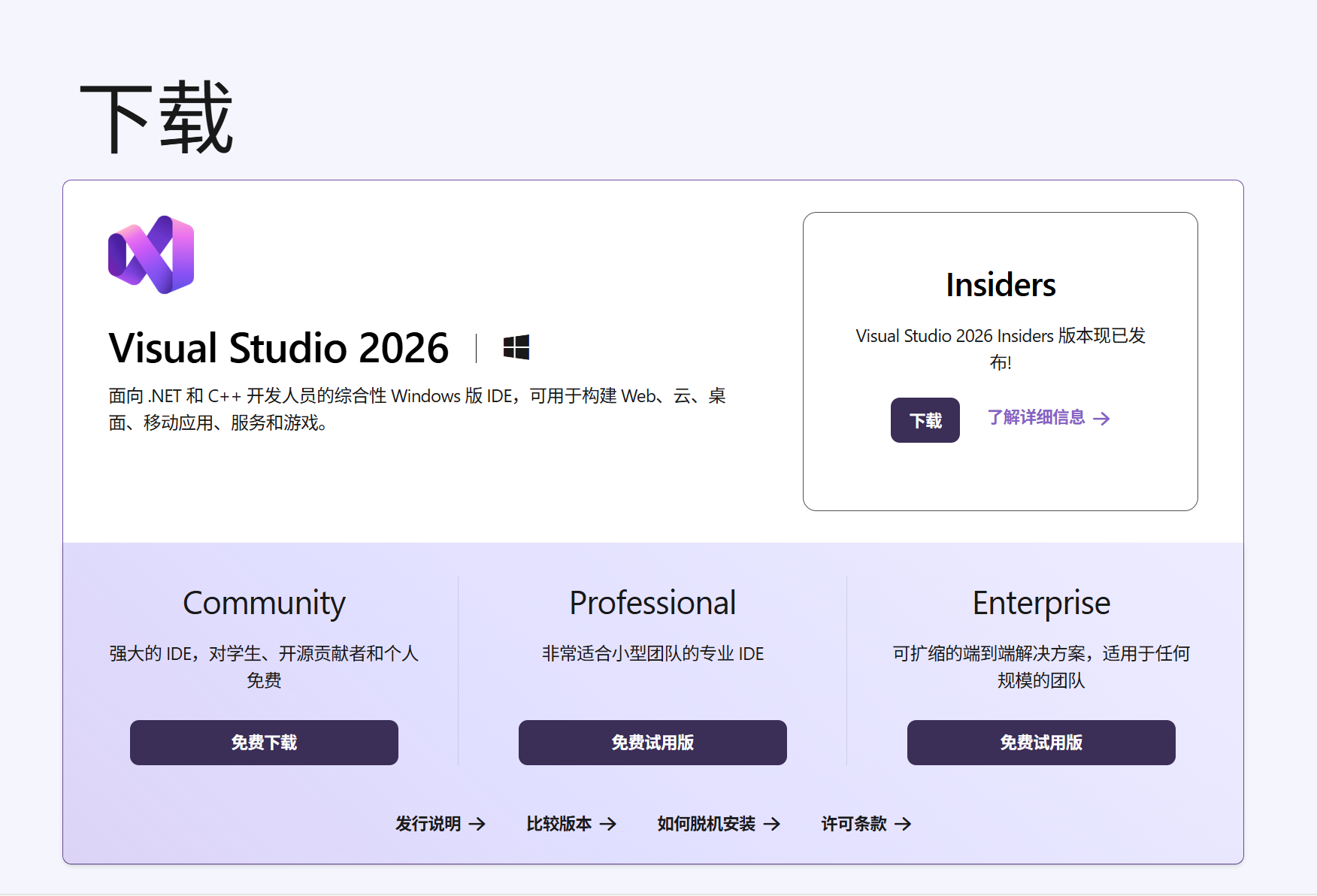1317x896 pixels.
Task: Click the arrow next to 了解详细信息
Action: tap(1103, 419)
